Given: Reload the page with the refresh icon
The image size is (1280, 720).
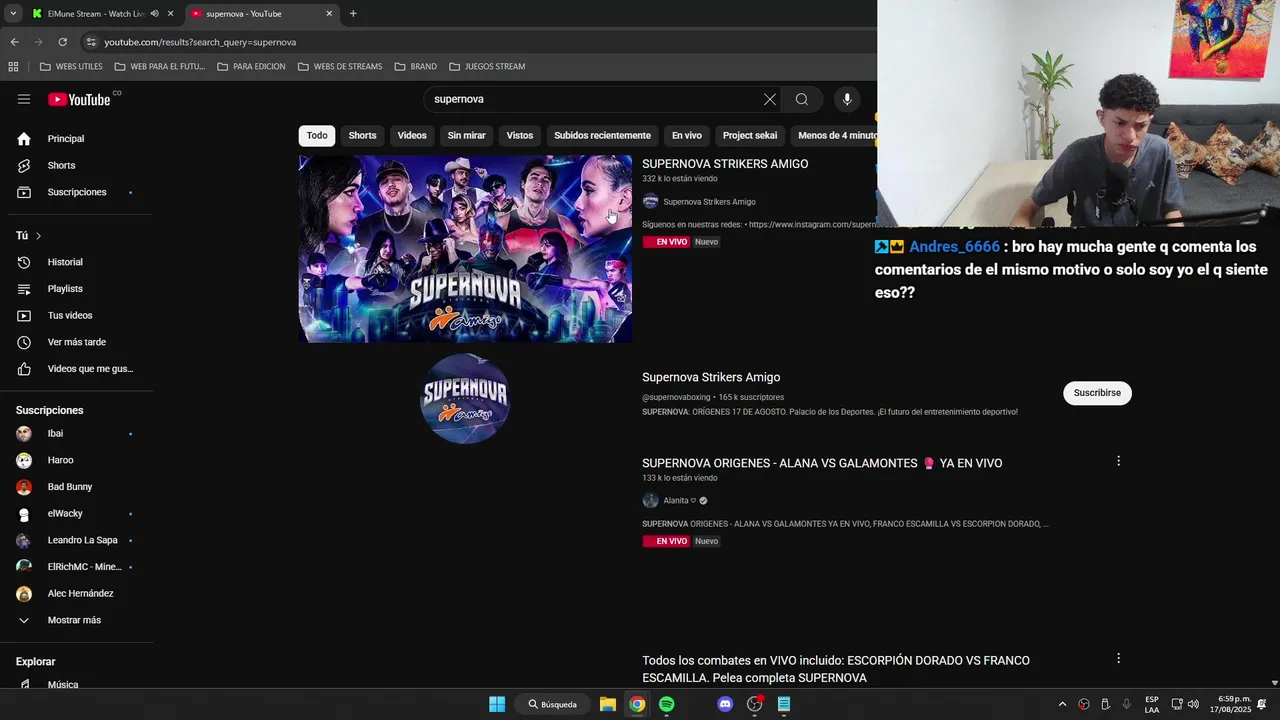Looking at the screenshot, I should click(x=62, y=42).
